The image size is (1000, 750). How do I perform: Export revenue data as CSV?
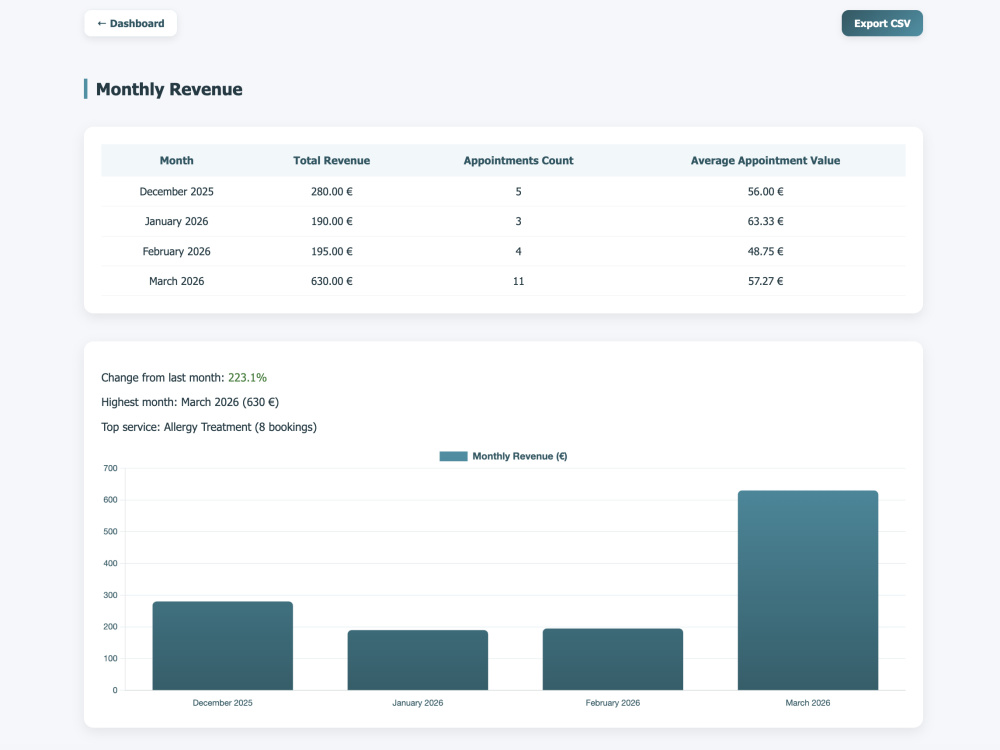(x=881, y=24)
